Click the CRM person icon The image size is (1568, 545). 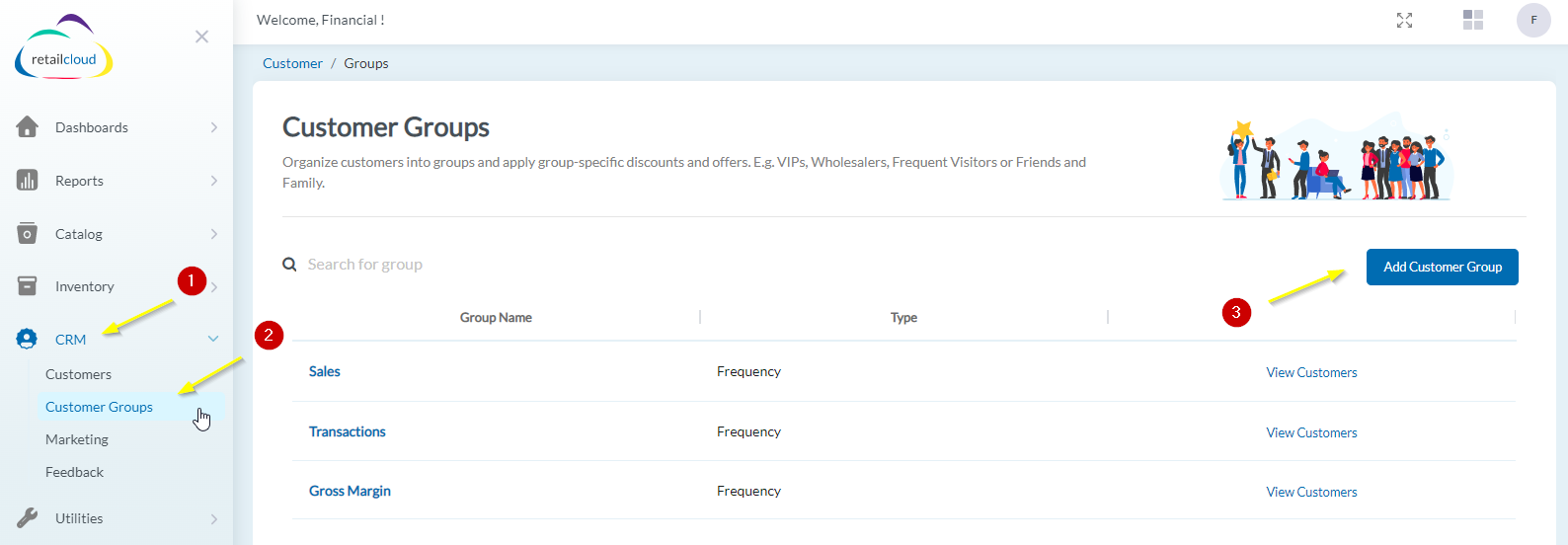pos(28,339)
